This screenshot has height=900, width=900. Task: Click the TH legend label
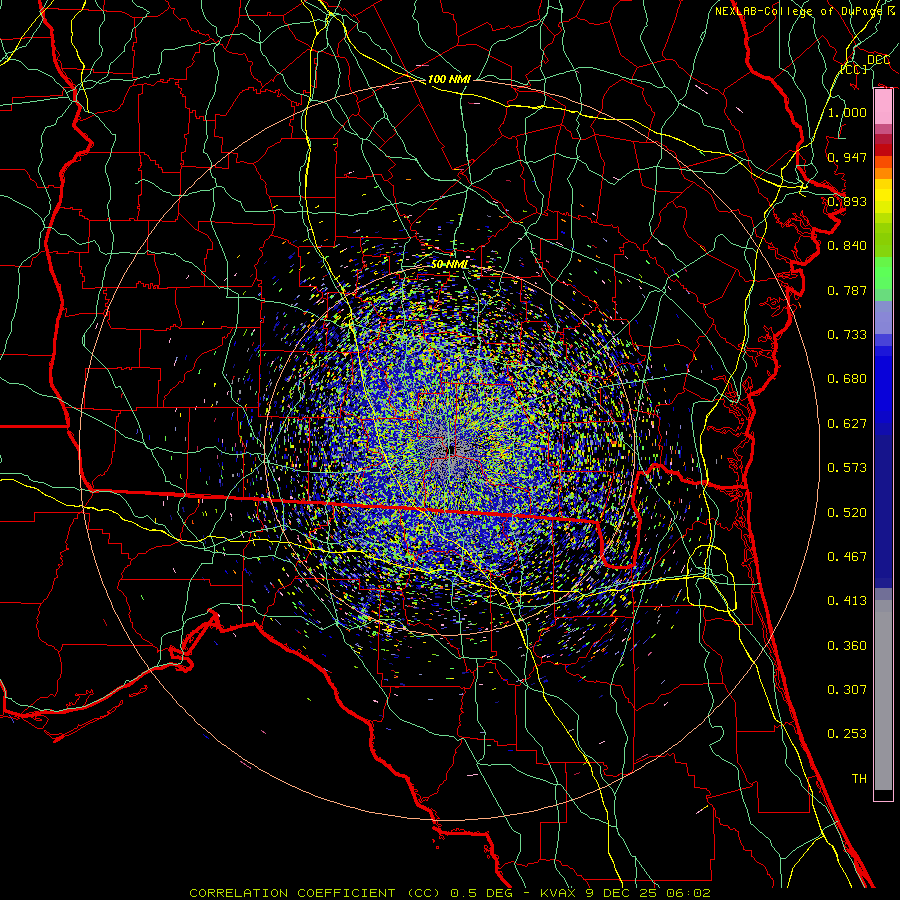(859, 779)
